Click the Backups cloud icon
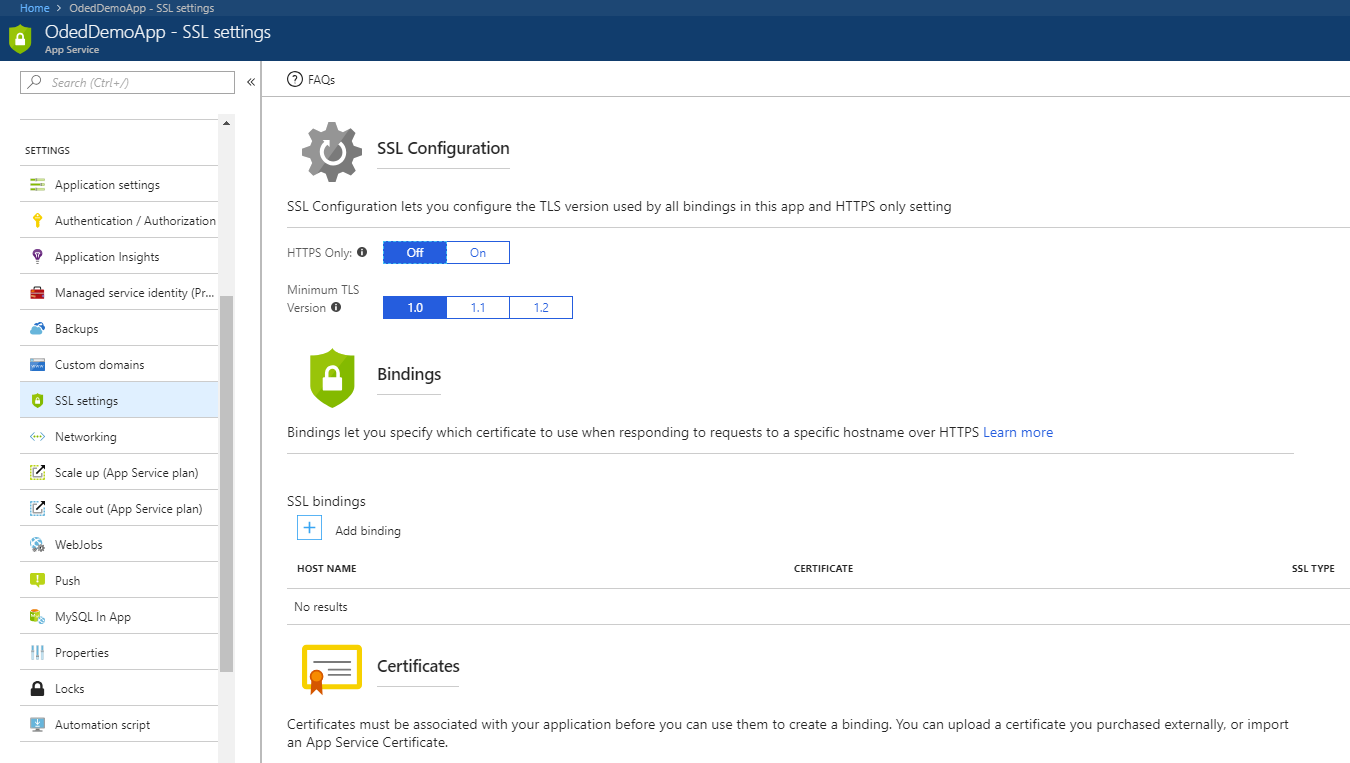Screen dimensions: 1350x763 (x=37, y=329)
